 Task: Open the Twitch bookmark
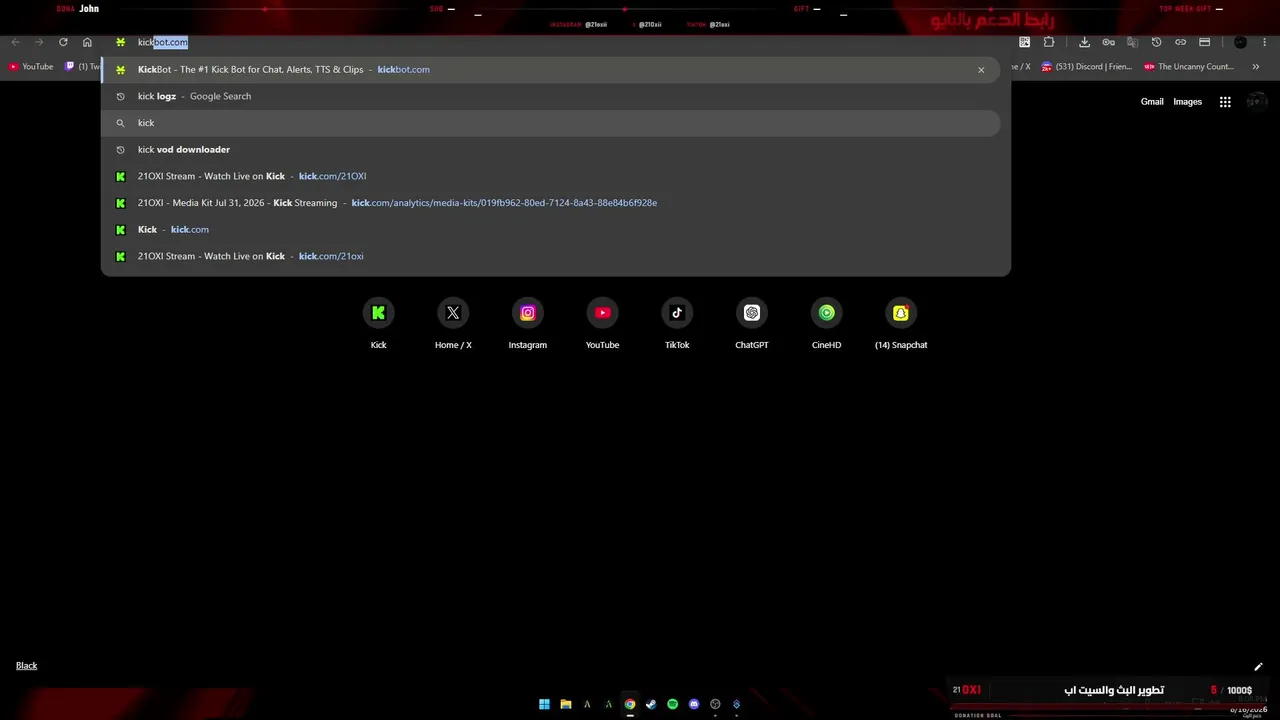pos(82,67)
